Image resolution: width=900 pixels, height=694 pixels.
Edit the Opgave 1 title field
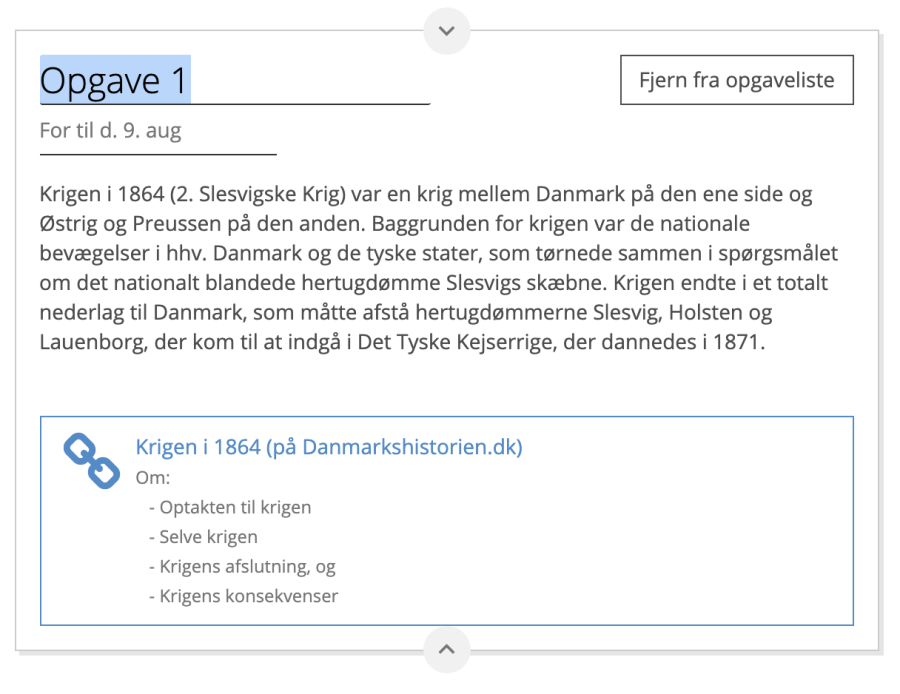coord(235,80)
